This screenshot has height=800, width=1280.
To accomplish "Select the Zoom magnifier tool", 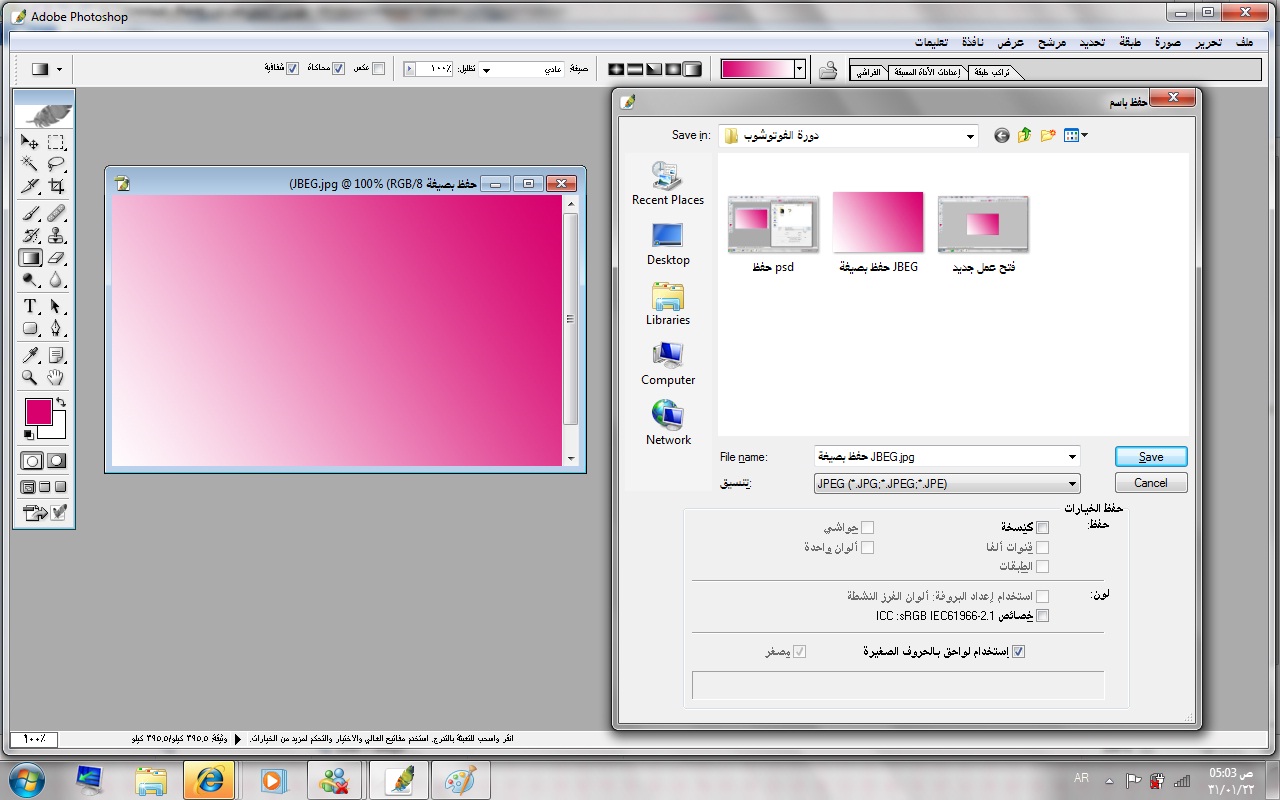I will (x=30, y=377).
